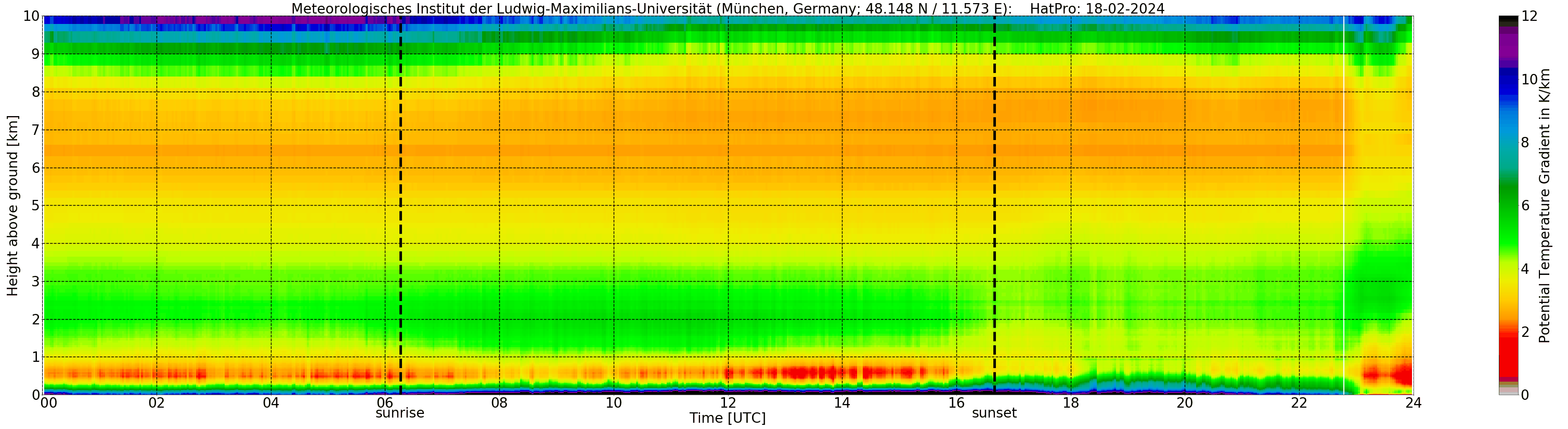Click the 'sunset' label below the time axis
1568x429 pixels.
tap(994, 413)
